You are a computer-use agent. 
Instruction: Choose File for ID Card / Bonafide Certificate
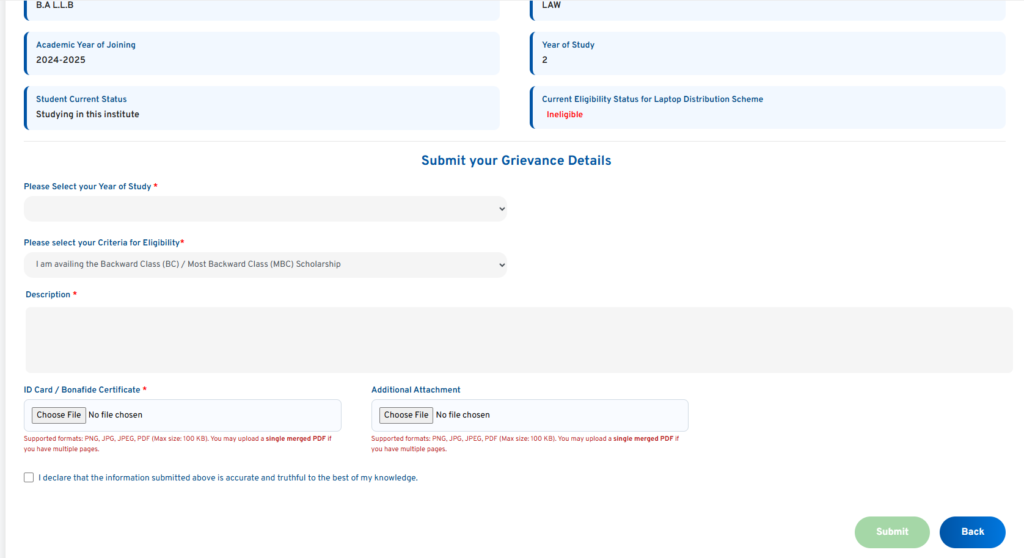coord(59,415)
